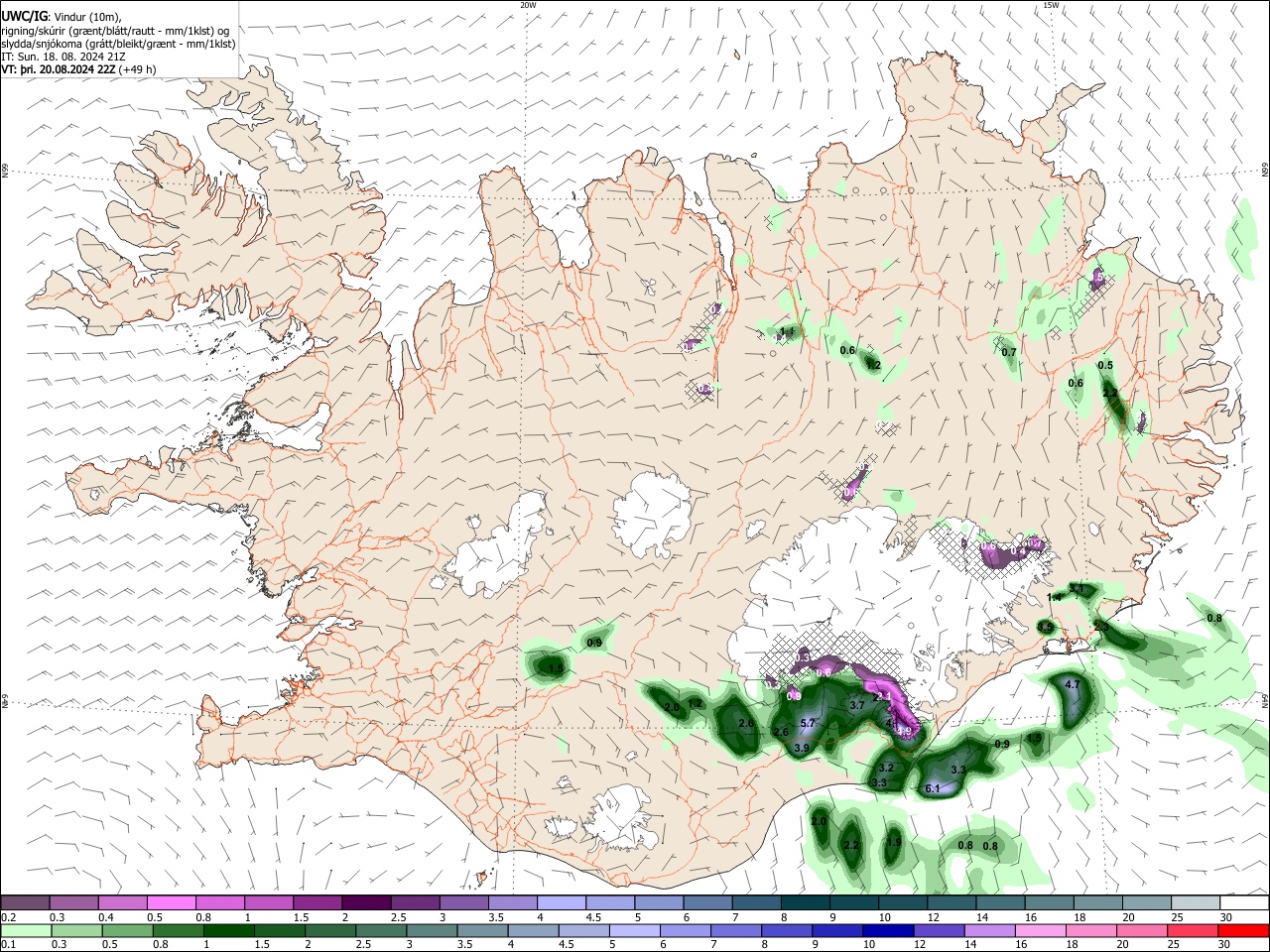The image size is (1270, 952).
Task: Select the initial time 'IT: Sun. 18. 08. 2024 21Z'
Action: tap(63, 57)
